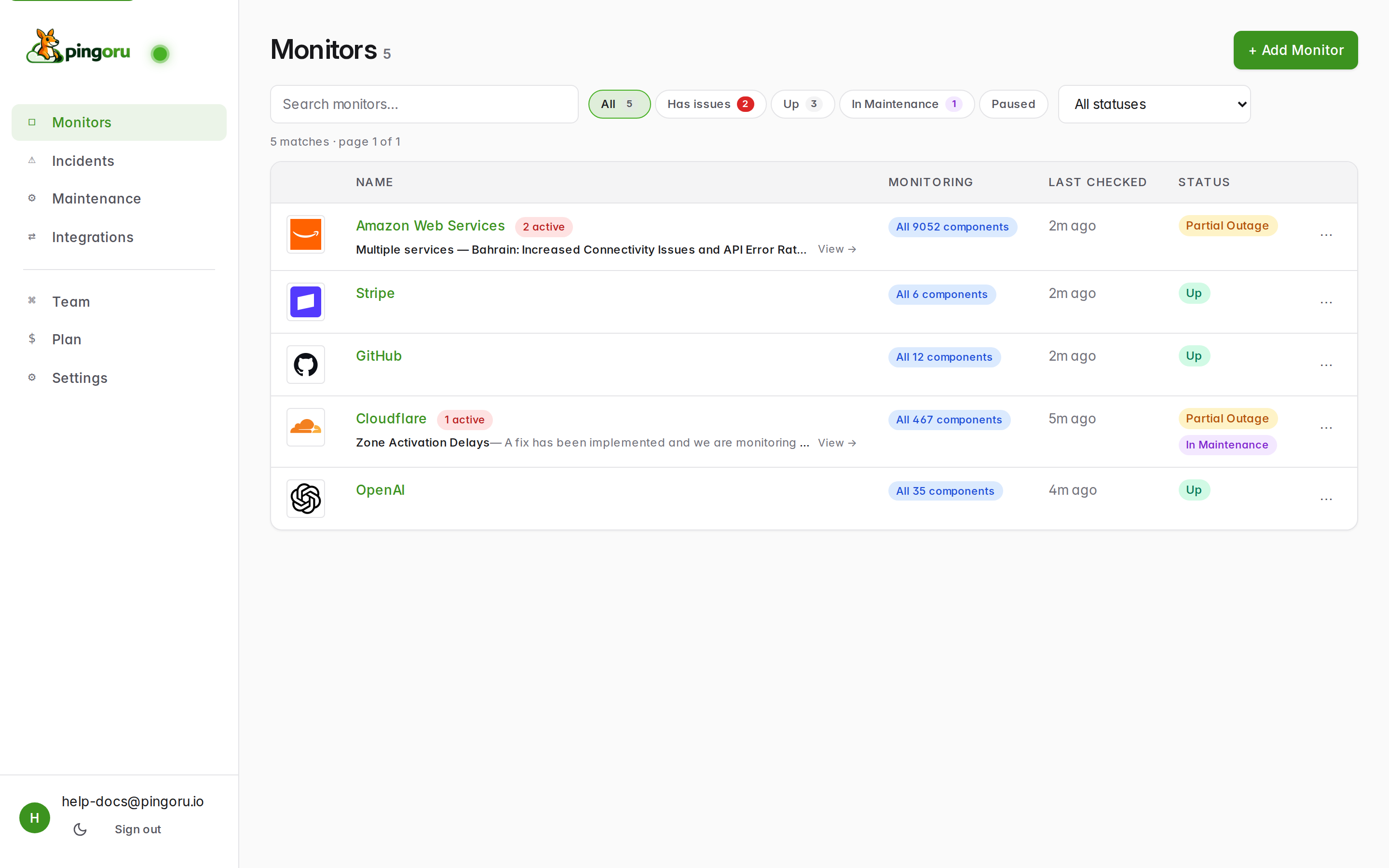Select the Maintenance sidebar icon
The height and width of the screenshot is (868, 1389).
click(31, 198)
